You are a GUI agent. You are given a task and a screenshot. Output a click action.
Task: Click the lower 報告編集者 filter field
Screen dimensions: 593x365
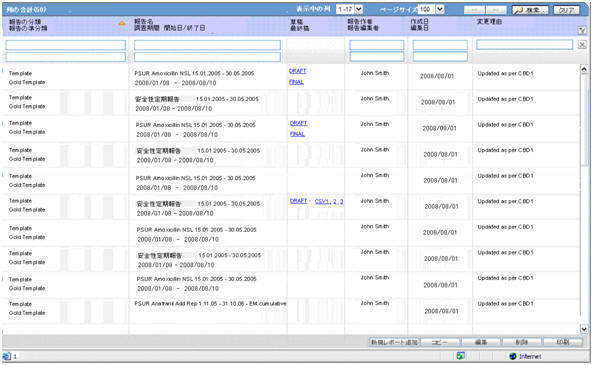pyautogui.click(x=377, y=57)
